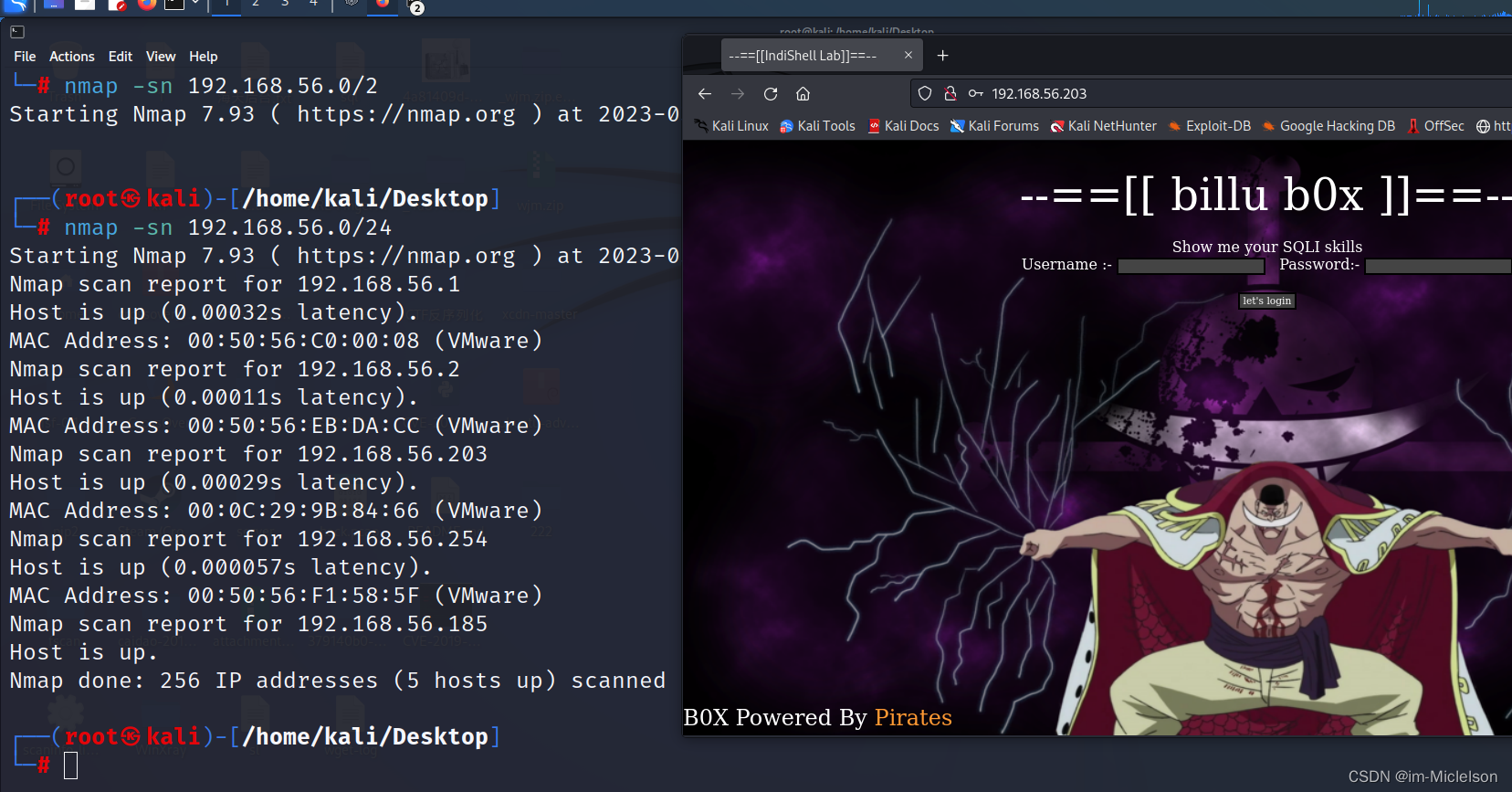Open the Firefox home page
The height and width of the screenshot is (792, 1512).
[x=803, y=94]
